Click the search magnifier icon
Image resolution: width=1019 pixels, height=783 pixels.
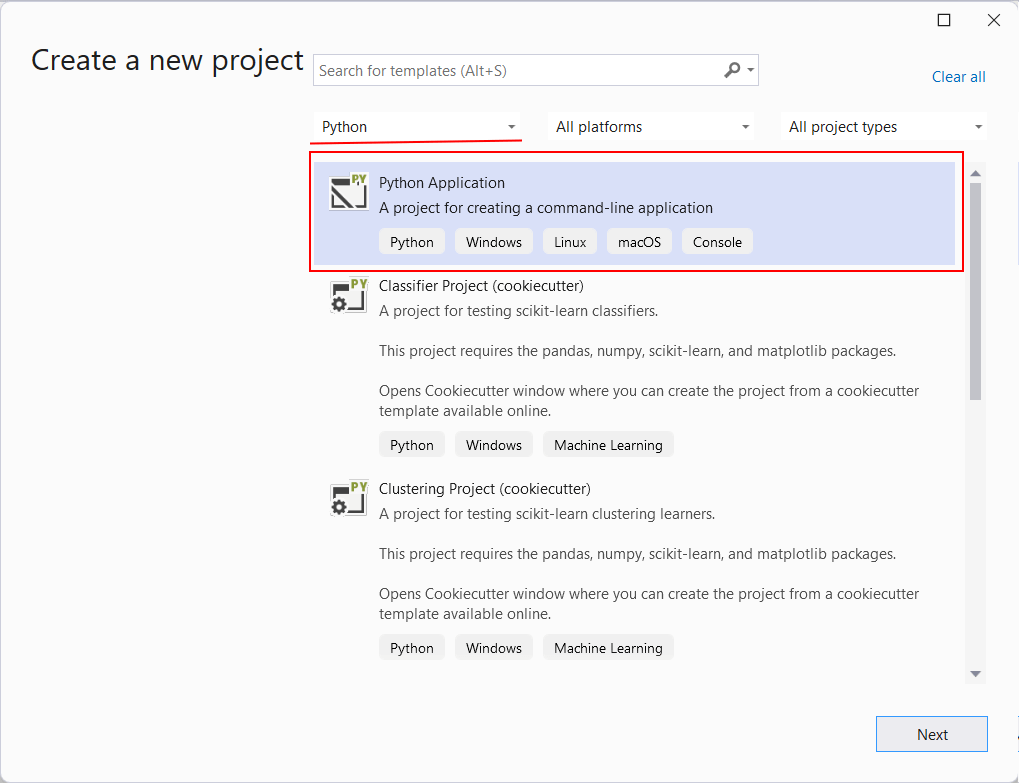point(733,70)
